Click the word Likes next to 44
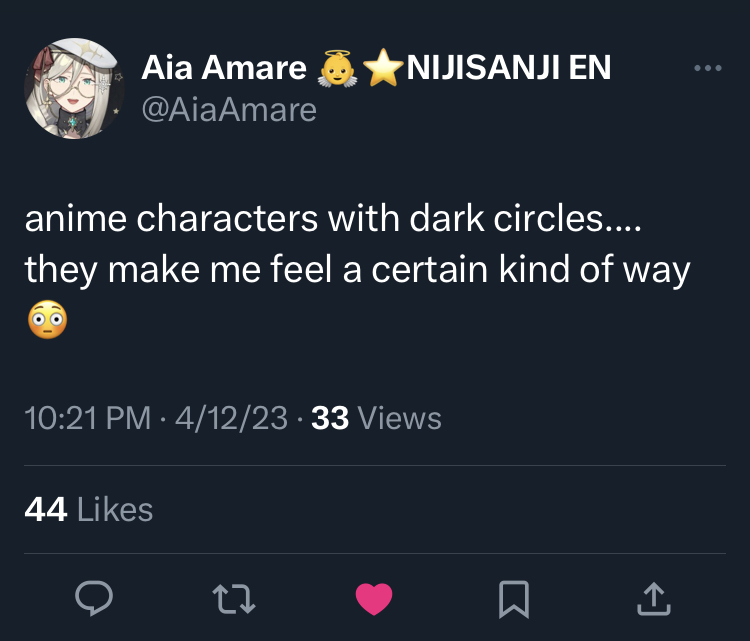Viewport: 750px width, 641px height. 114,509
